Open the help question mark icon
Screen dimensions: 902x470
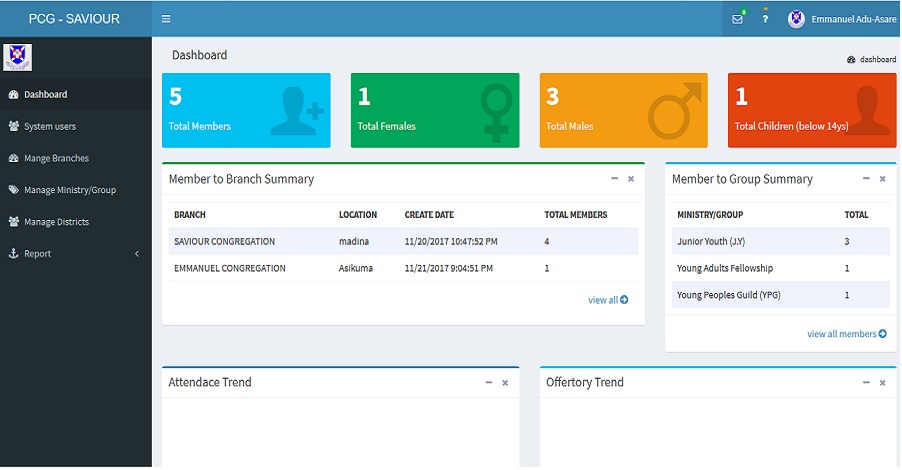click(765, 19)
